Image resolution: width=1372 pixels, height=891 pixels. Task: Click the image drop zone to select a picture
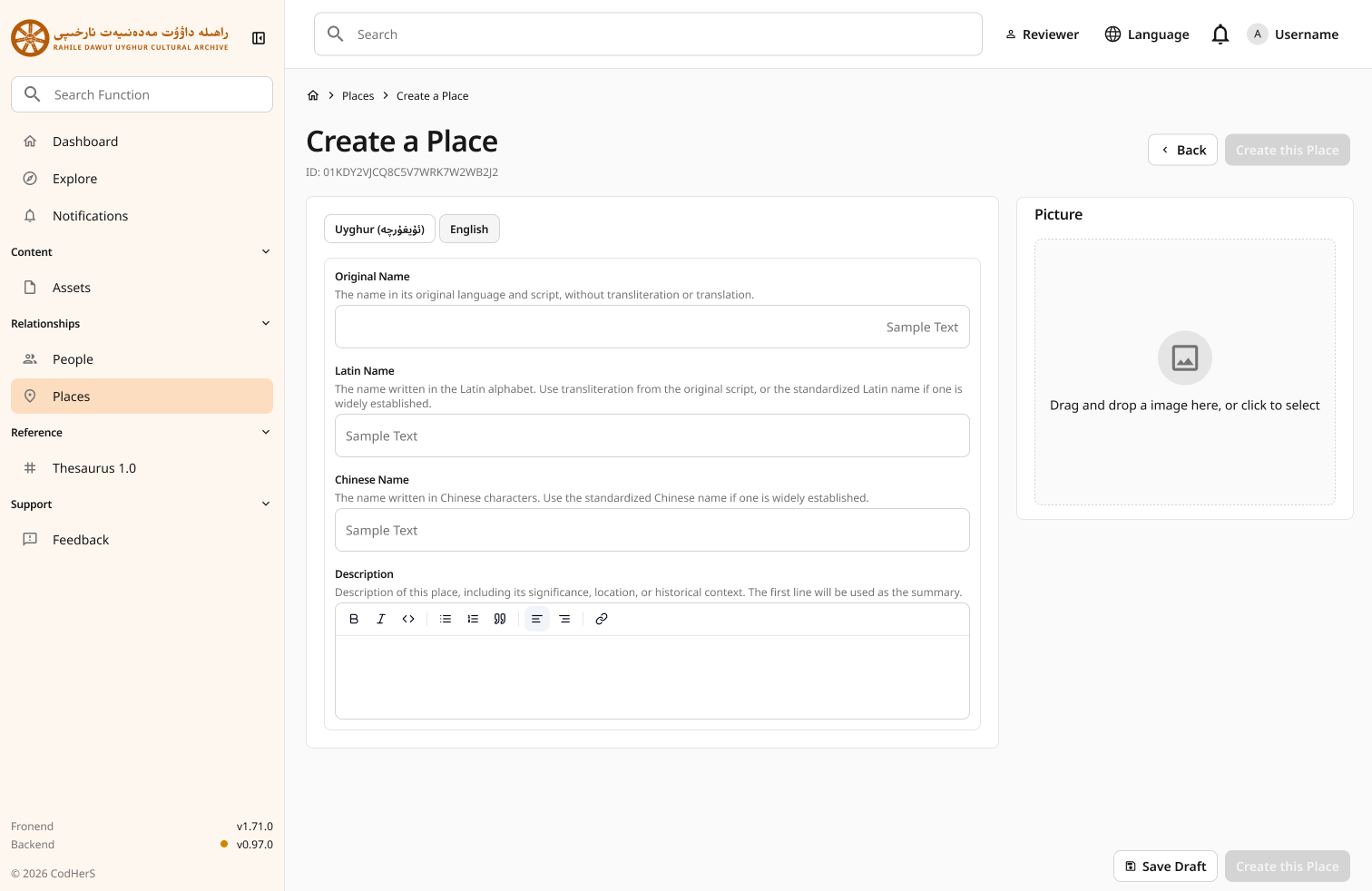(1184, 373)
